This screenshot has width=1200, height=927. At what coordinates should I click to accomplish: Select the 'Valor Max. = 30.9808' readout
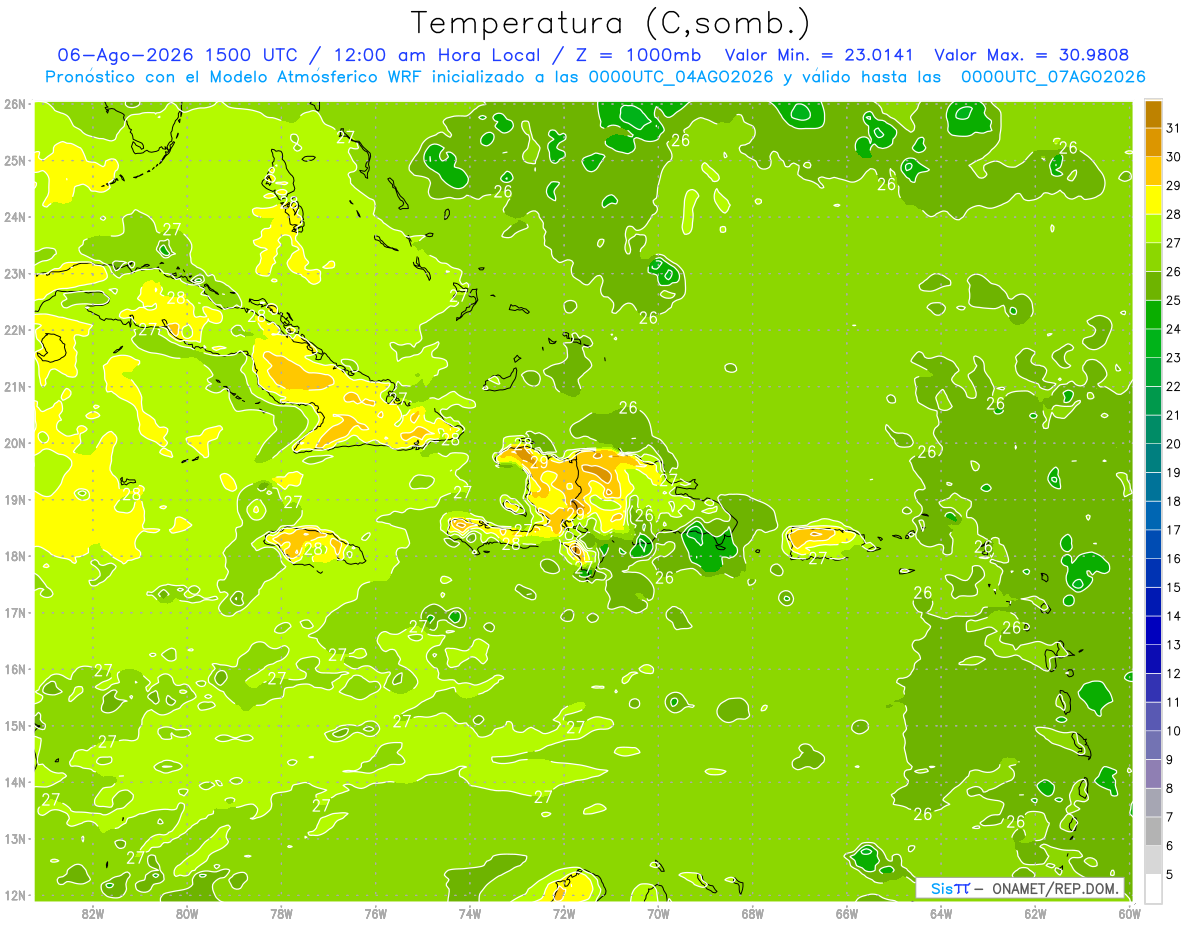(1032, 55)
